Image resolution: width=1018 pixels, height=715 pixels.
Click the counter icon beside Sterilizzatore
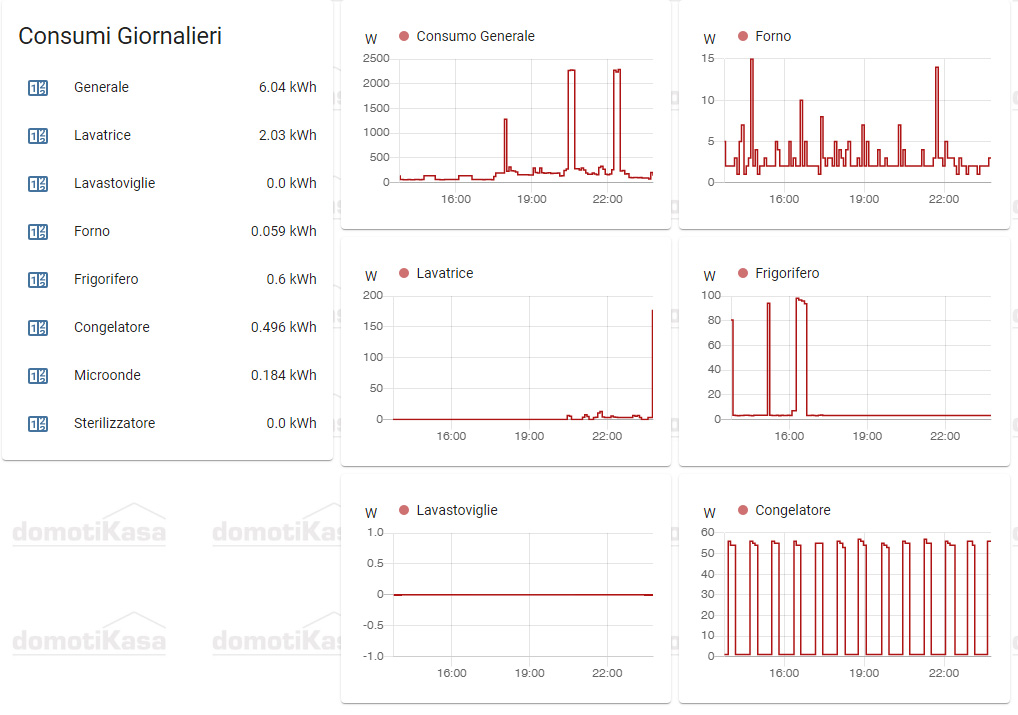coord(38,424)
